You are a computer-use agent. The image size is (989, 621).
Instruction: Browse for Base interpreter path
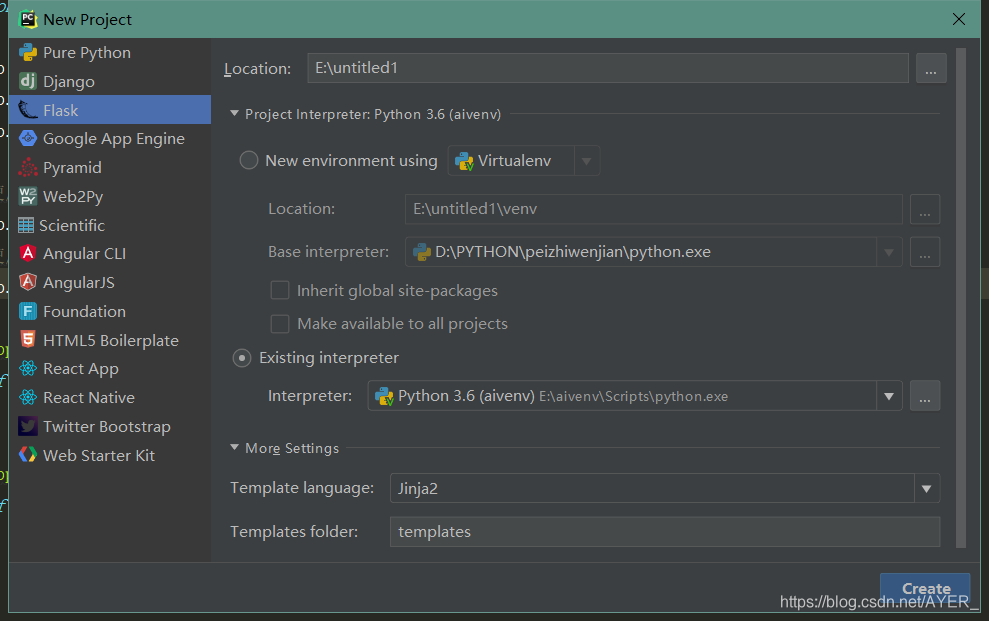point(925,252)
